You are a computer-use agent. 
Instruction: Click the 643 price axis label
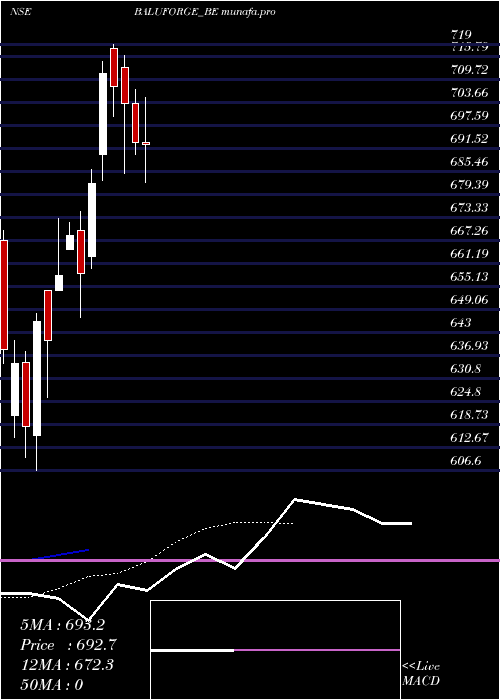click(x=461, y=323)
